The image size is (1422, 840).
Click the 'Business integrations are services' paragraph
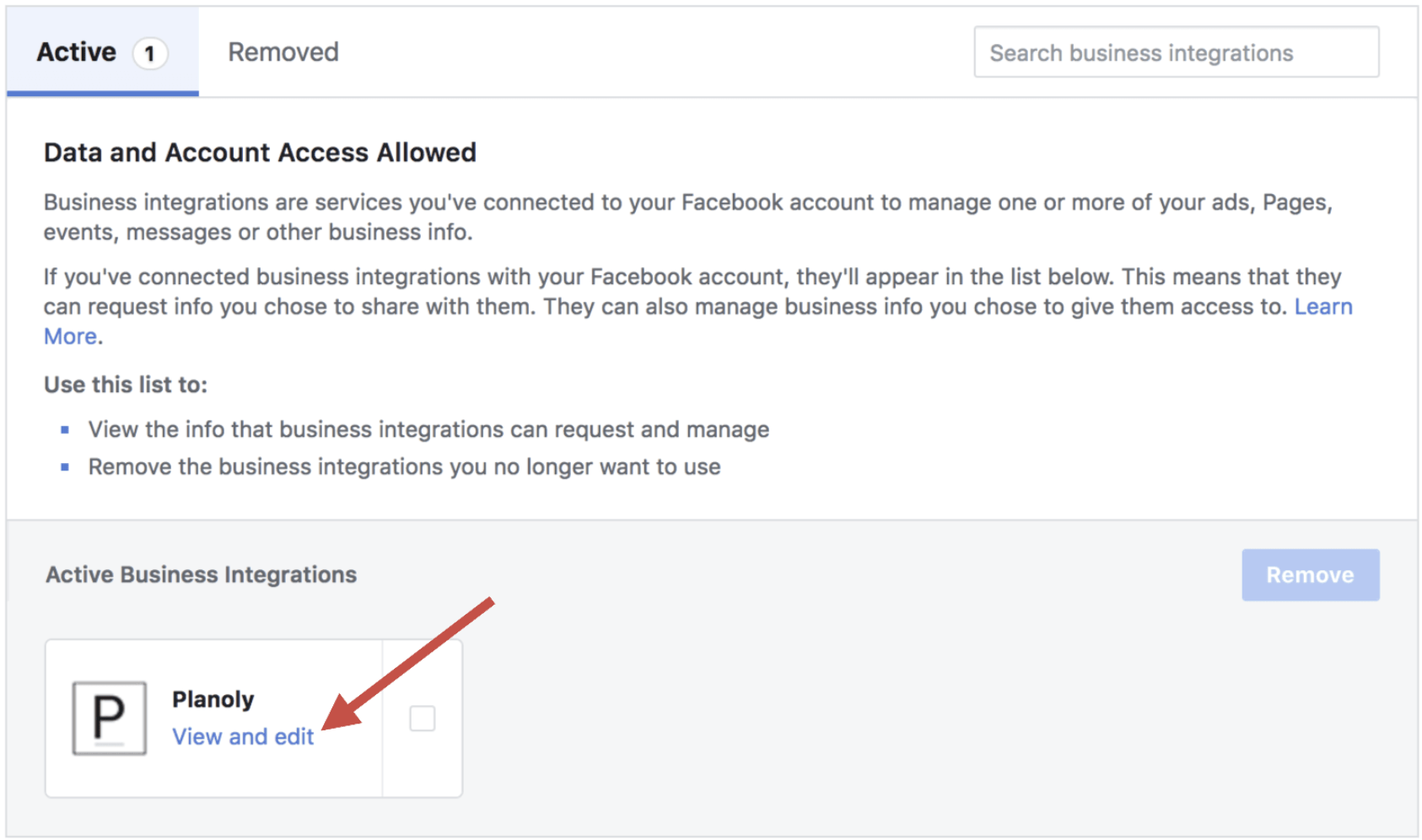[x=688, y=217]
